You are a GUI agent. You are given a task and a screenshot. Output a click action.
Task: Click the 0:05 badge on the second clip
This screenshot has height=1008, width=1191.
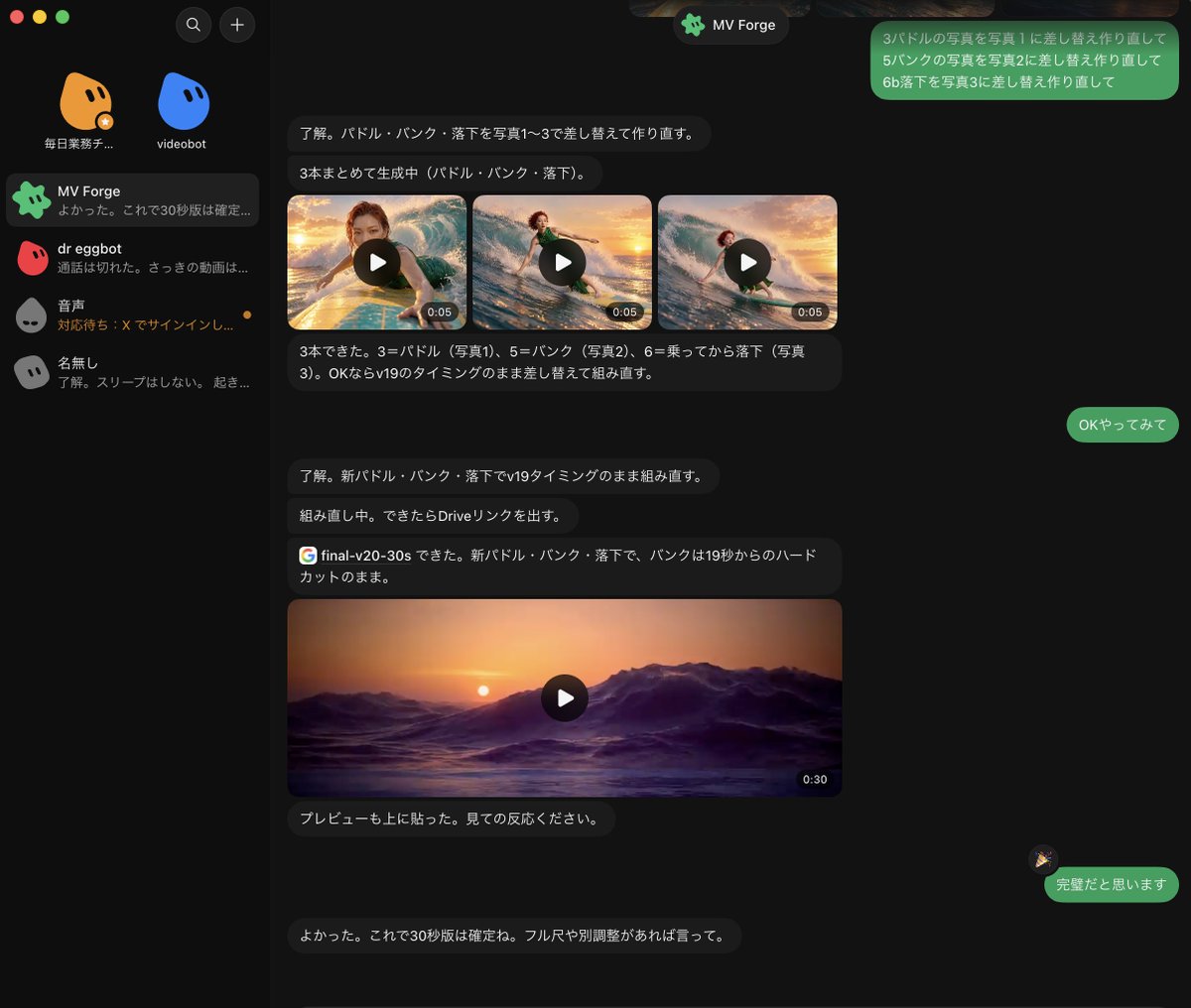pyautogui.click(x=625, y=313)
